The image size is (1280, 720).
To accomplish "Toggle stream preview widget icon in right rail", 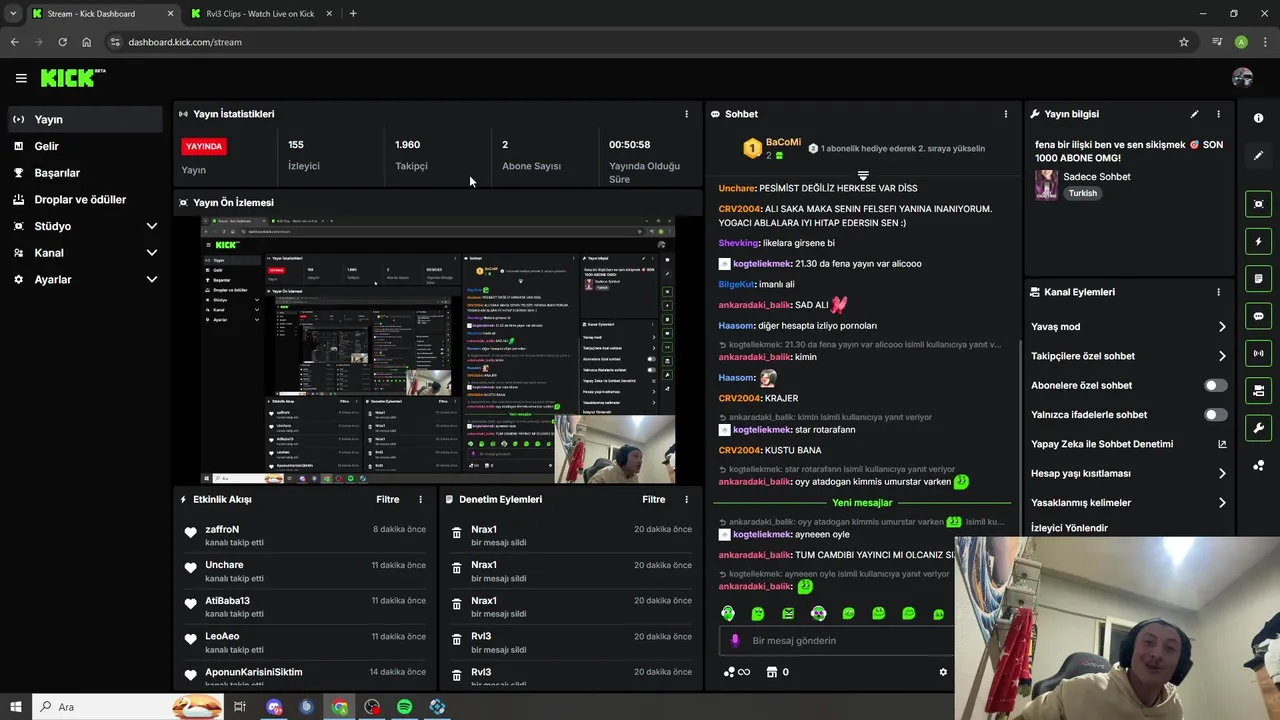I will click(x=1258, y=204).
